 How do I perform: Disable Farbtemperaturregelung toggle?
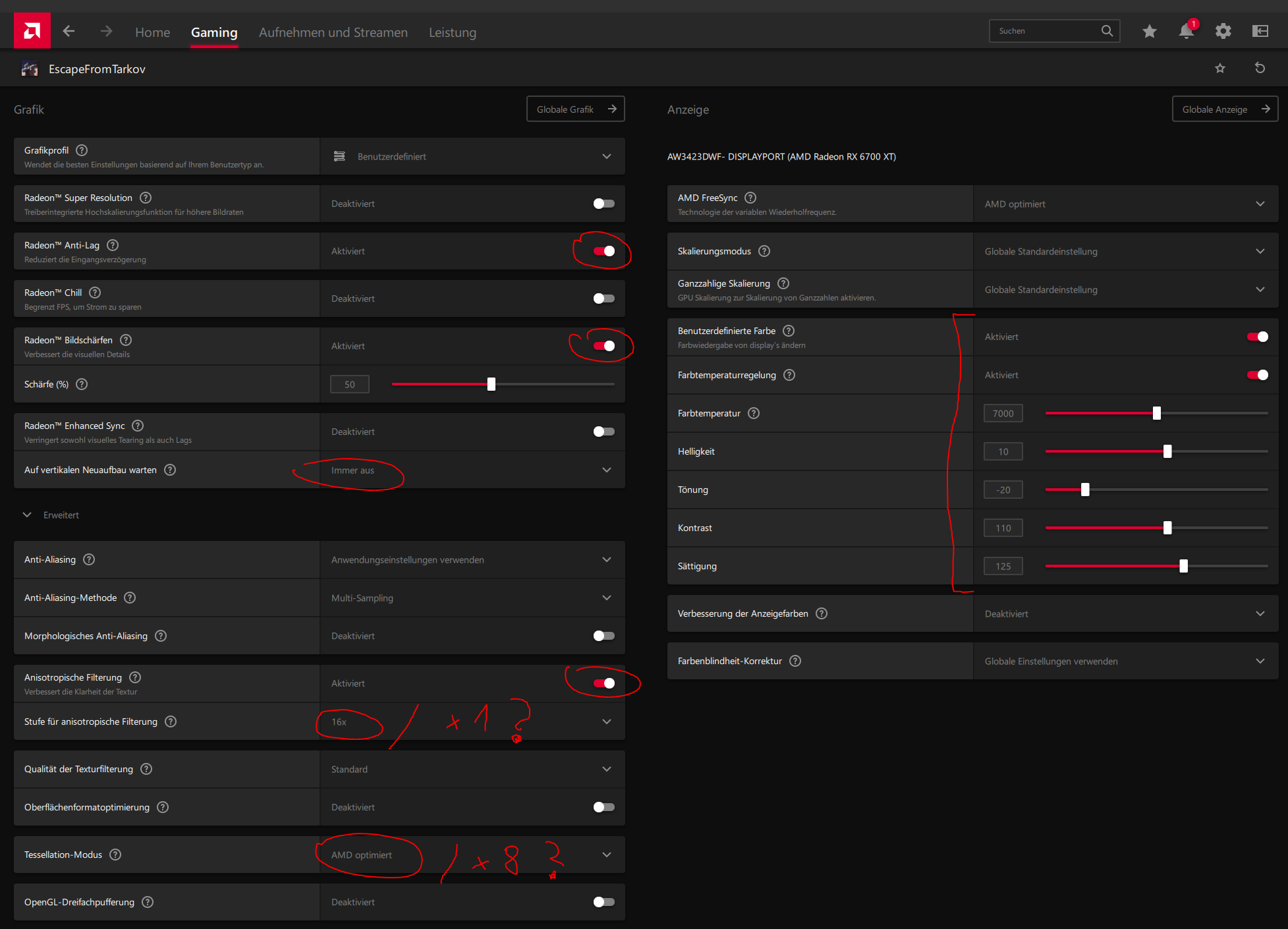pos(1257,375)
